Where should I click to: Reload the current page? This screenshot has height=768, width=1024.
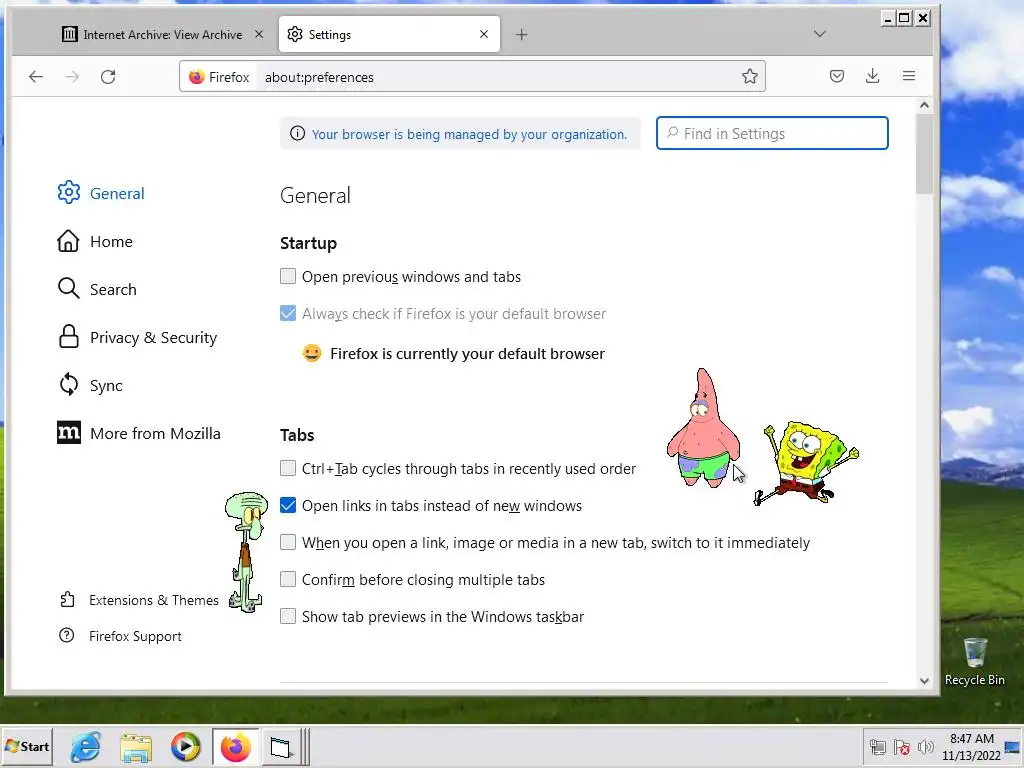108,76
